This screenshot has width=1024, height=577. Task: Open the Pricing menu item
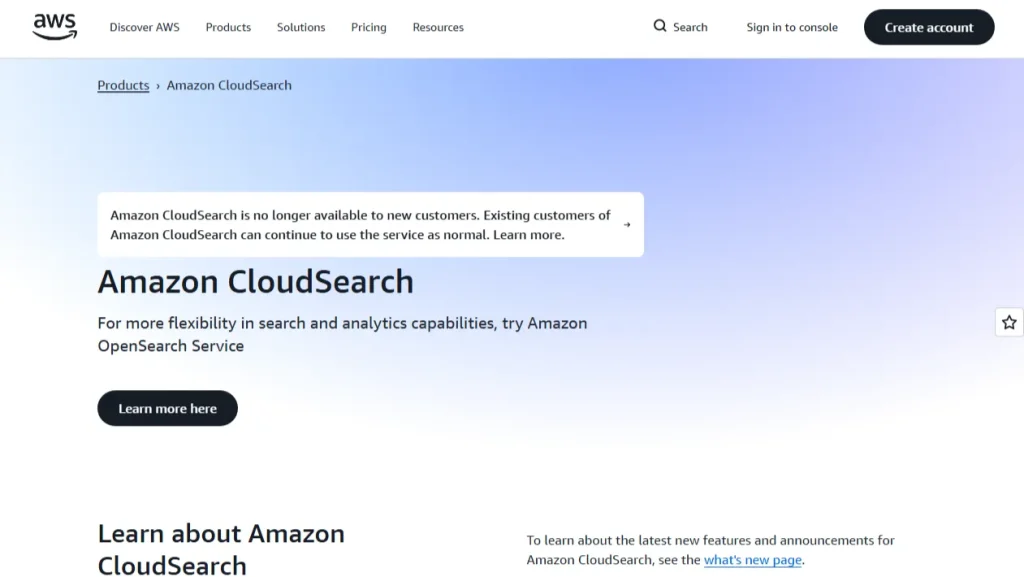pos(368,27)
